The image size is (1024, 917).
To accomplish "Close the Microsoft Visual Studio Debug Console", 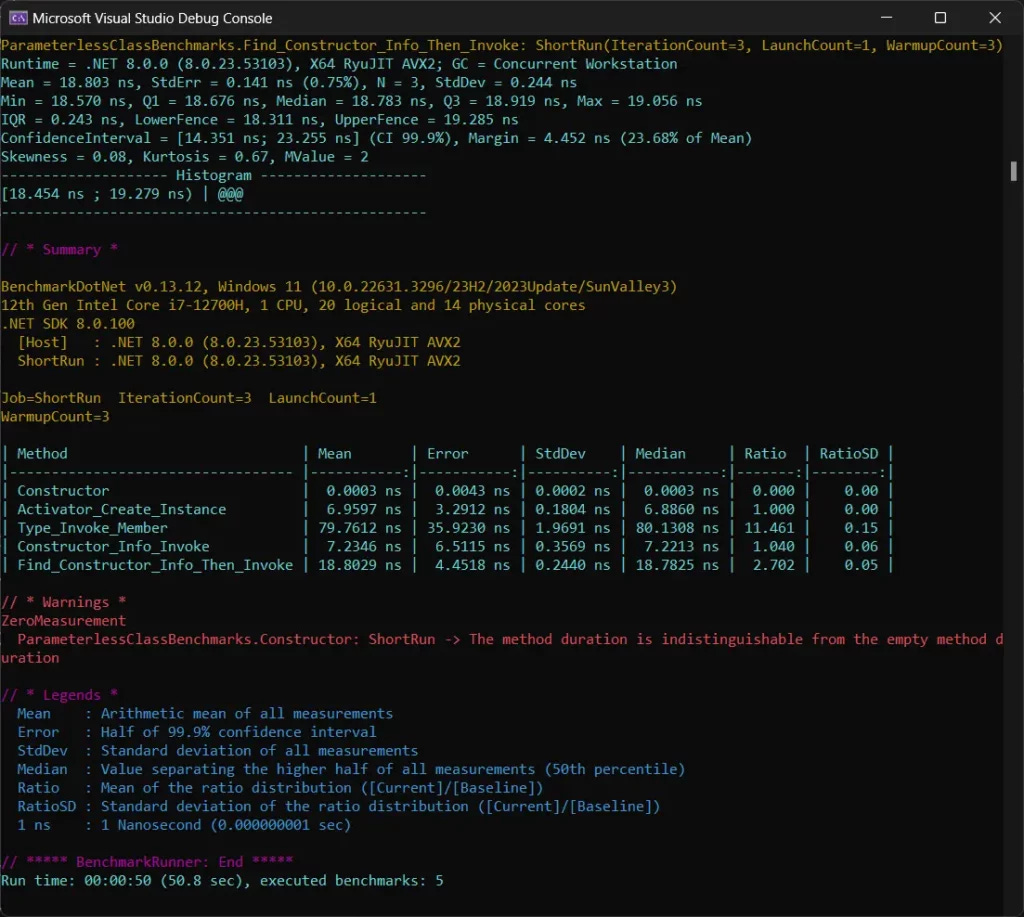I will click(x=994, y=17).
